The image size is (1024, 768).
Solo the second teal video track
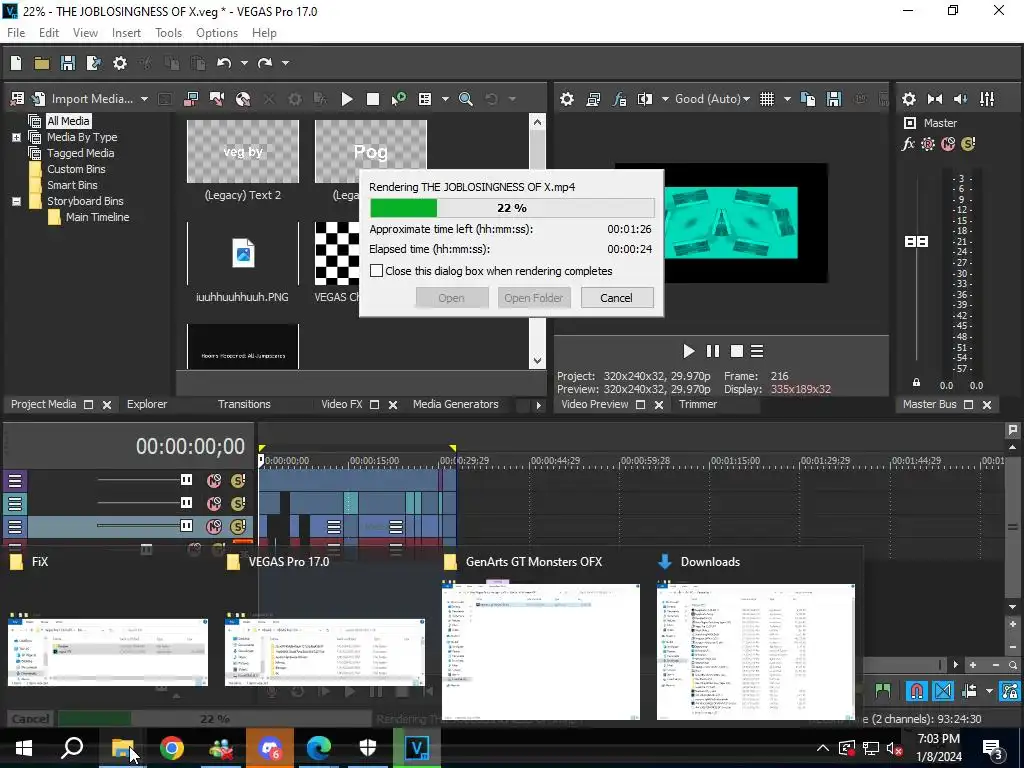coord(238,504)
